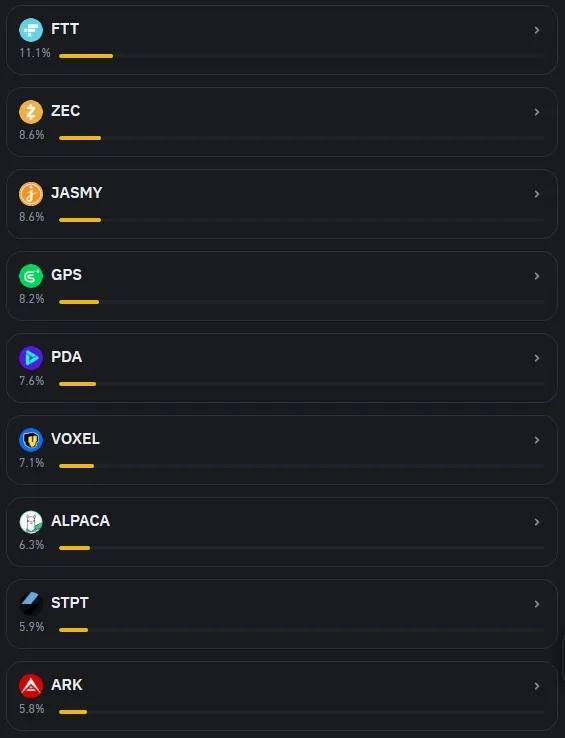Open the PDA row chevron
The height and width of the screenshot is (738, 565).
[x=536, y=358]
